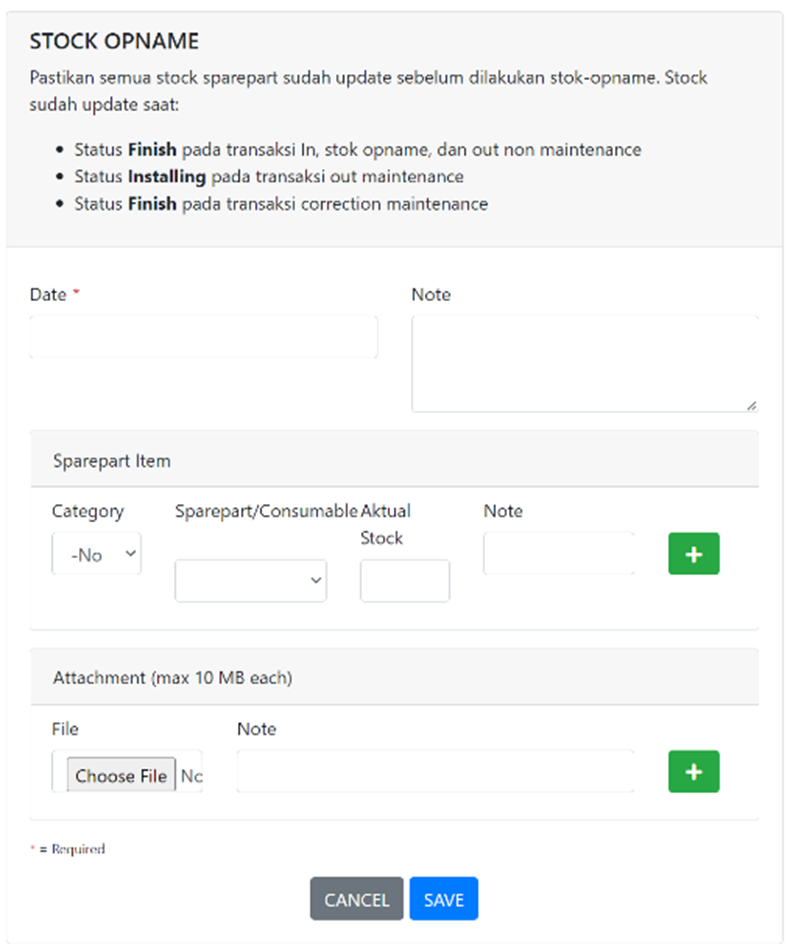Focus the Attachment Note input field
This screenshot has width=790, height=950.
coord(436,771)
